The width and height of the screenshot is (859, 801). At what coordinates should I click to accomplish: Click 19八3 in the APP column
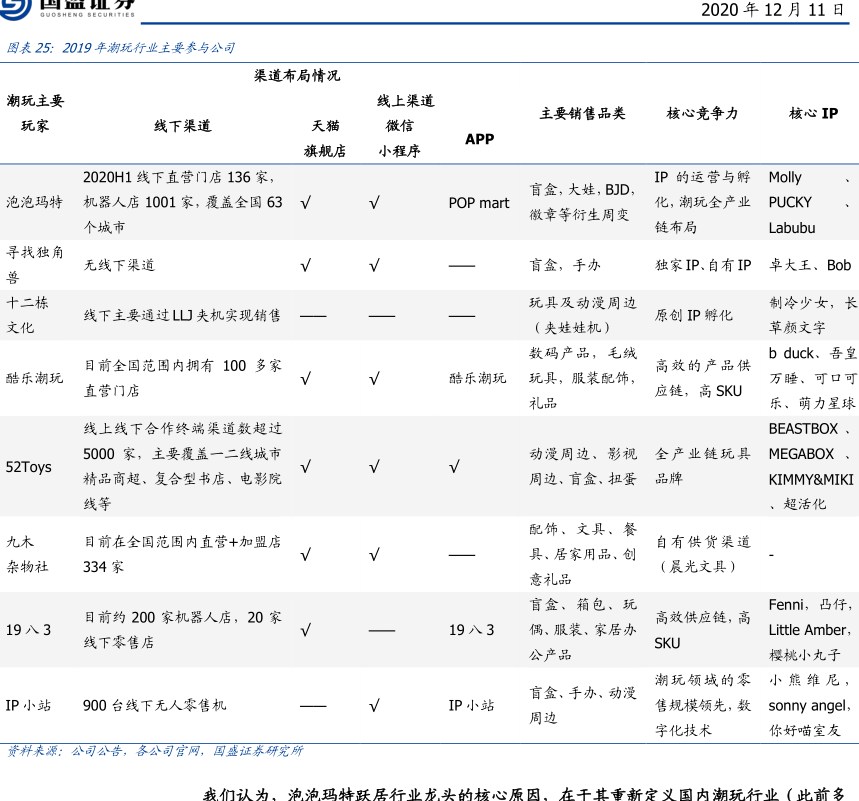click(x=471, y=630)
